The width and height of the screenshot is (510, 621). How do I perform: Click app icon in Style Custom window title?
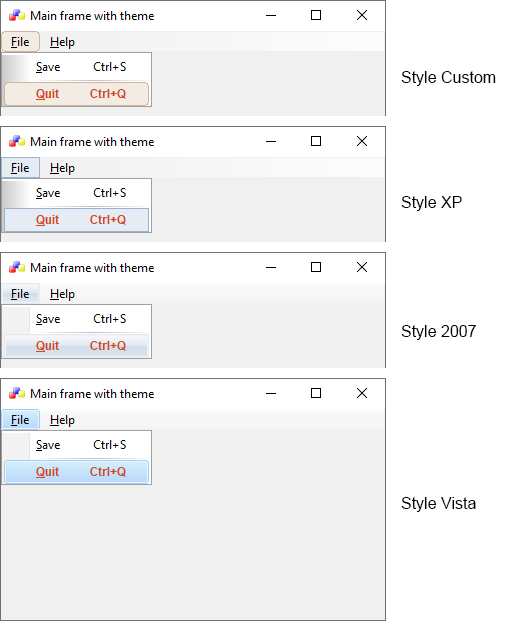(x=17, y=16)
